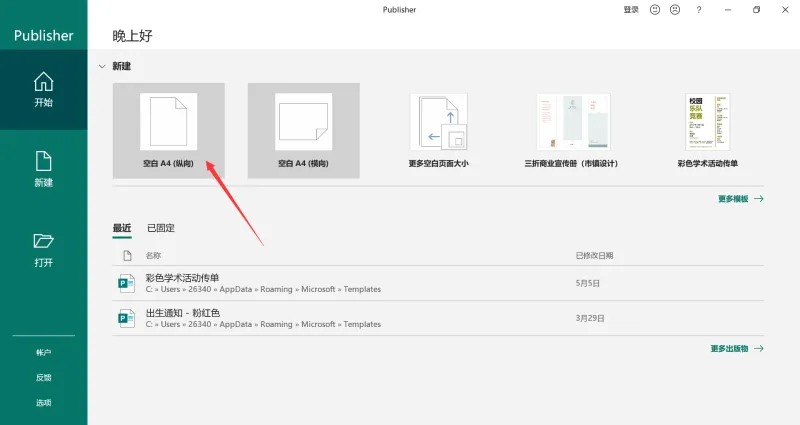800x425 pixels.
Task: Create 空白 A4 (纵向) publication
Action: click(168, 131)
